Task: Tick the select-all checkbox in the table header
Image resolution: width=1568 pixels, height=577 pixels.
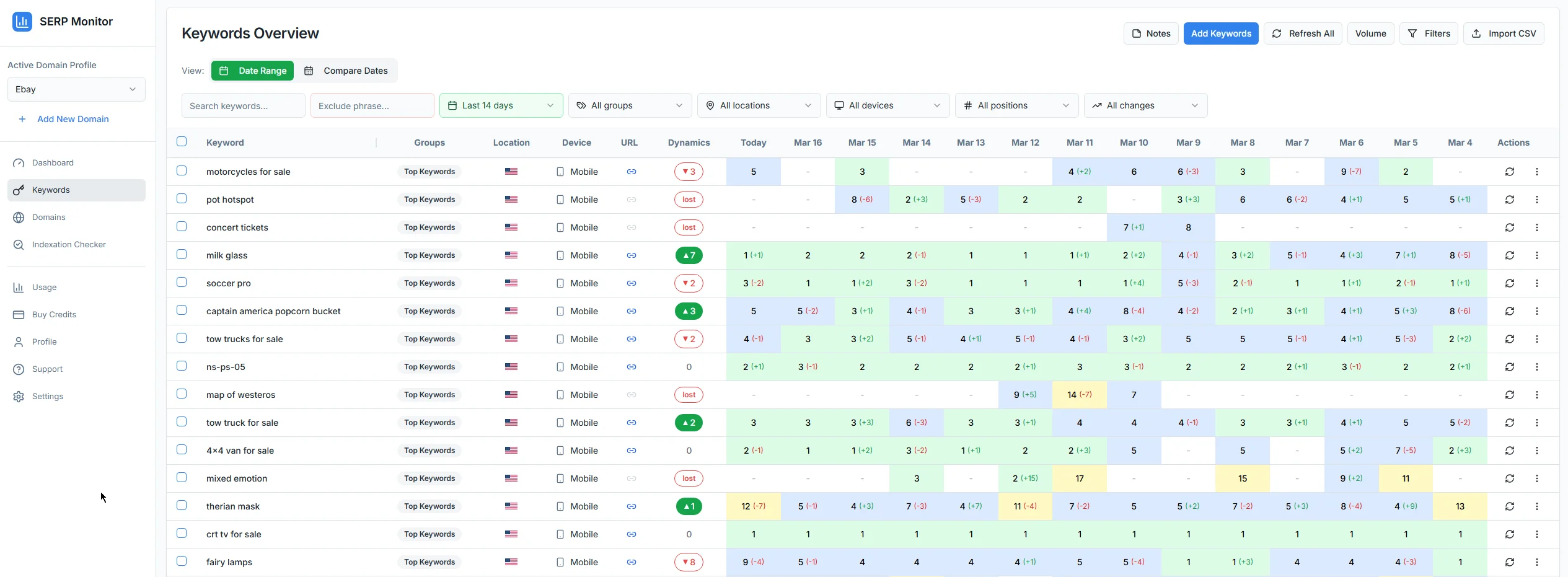Action: point(182,141)
